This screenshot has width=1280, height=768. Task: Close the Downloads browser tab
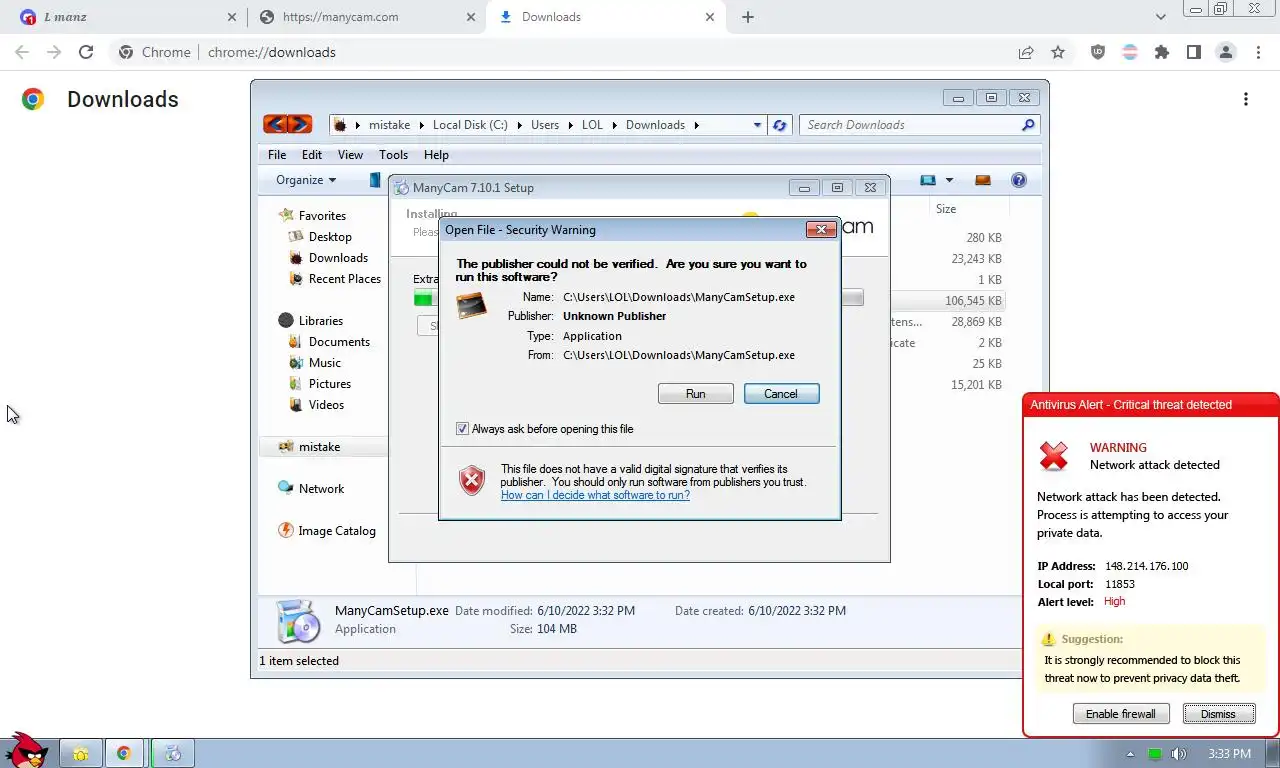coord(710,17)
